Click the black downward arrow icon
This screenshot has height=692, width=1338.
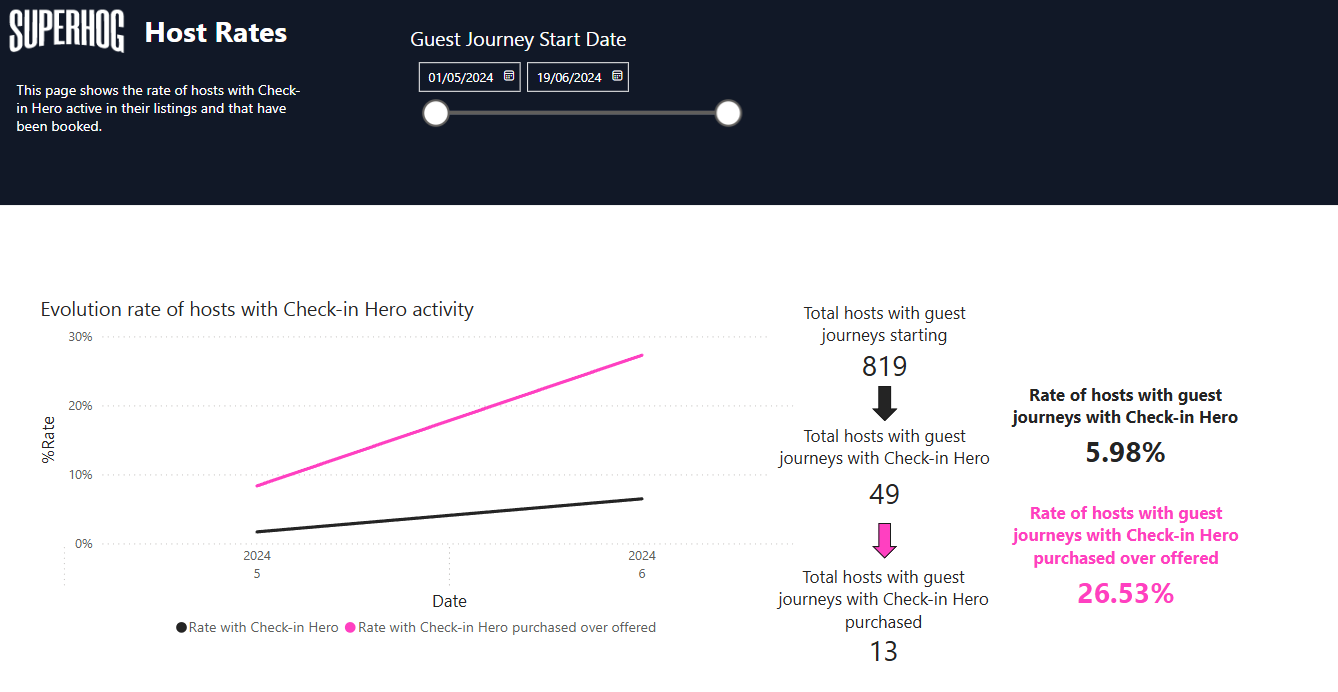point(885,402)
